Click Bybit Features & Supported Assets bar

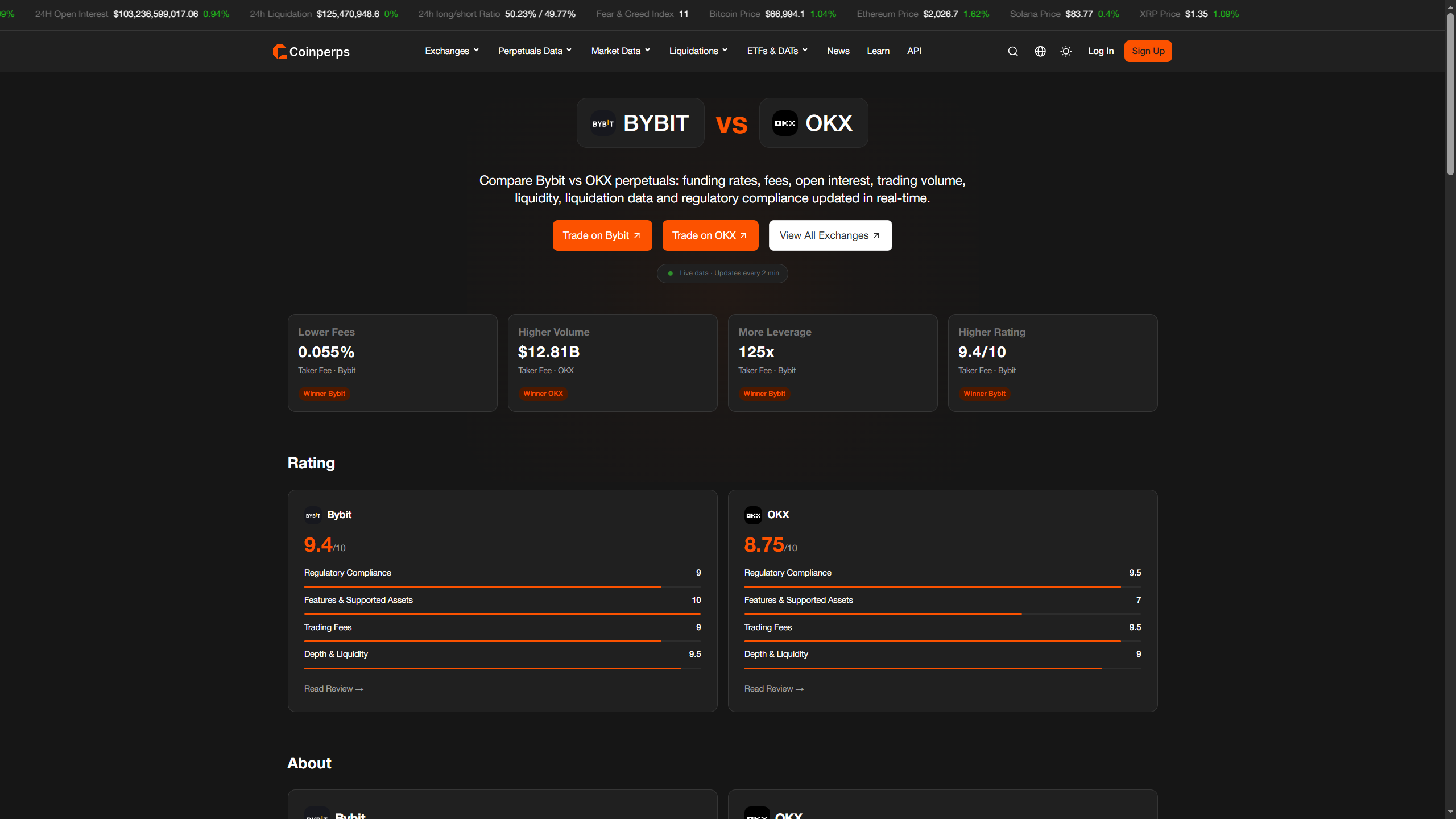point(503,614)
